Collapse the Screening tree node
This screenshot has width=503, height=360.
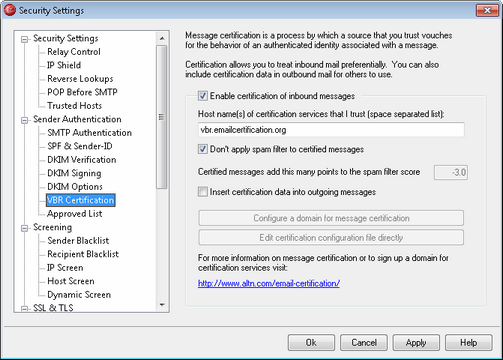click(x=24, y=228)
